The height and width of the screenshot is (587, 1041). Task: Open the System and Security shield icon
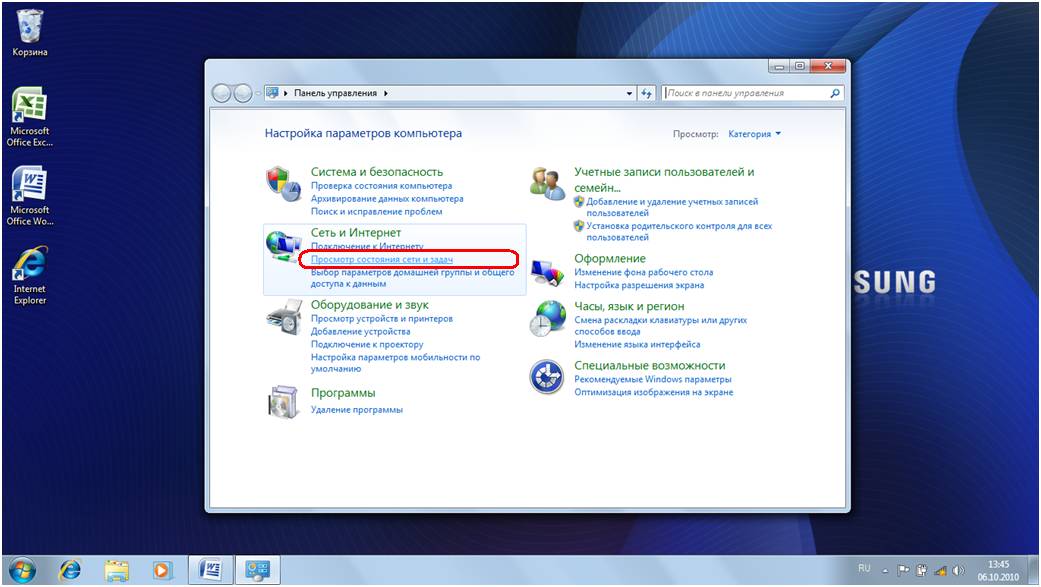pos(283,184)
